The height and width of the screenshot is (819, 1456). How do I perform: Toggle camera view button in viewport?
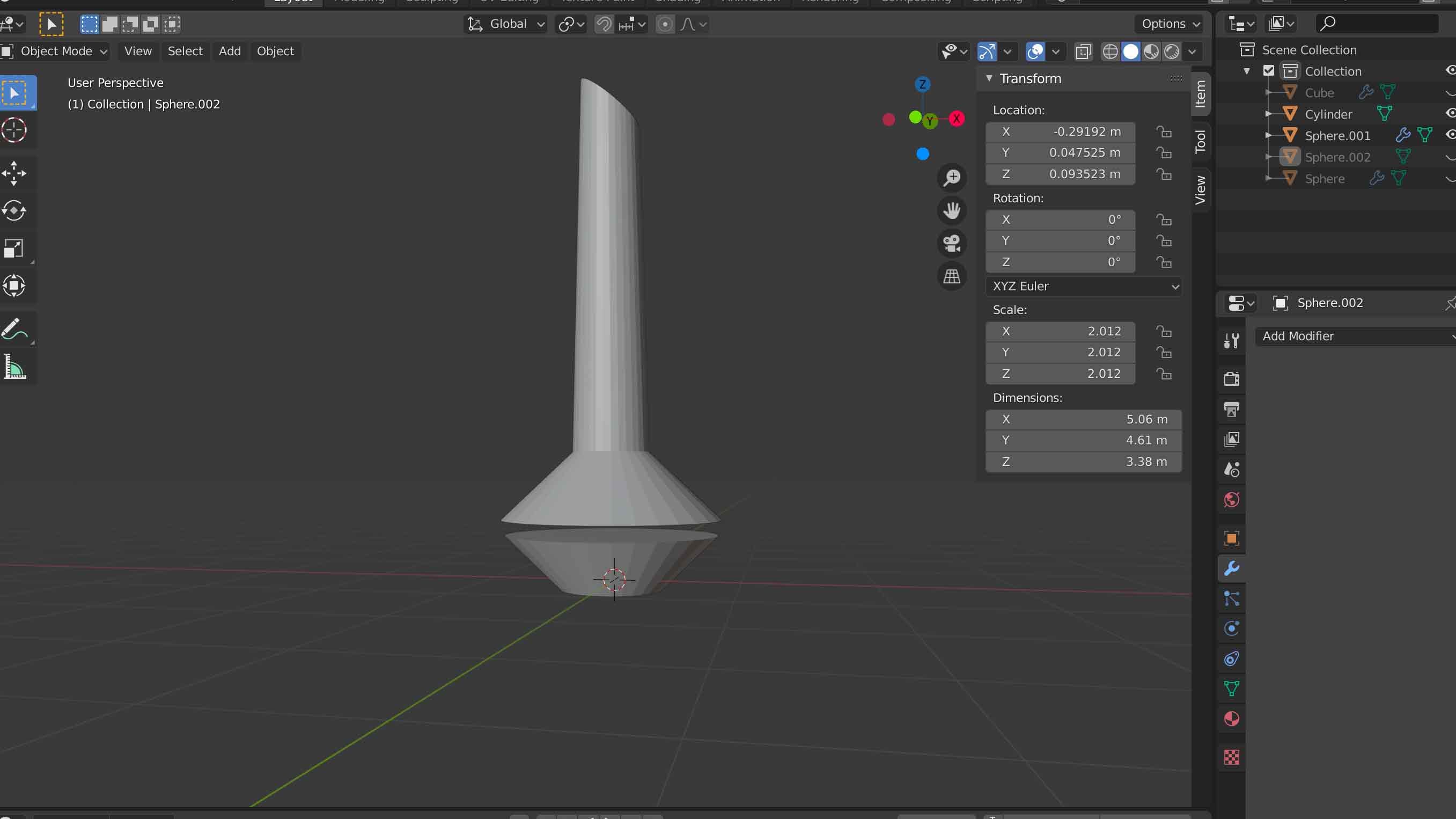coord(952,243)
